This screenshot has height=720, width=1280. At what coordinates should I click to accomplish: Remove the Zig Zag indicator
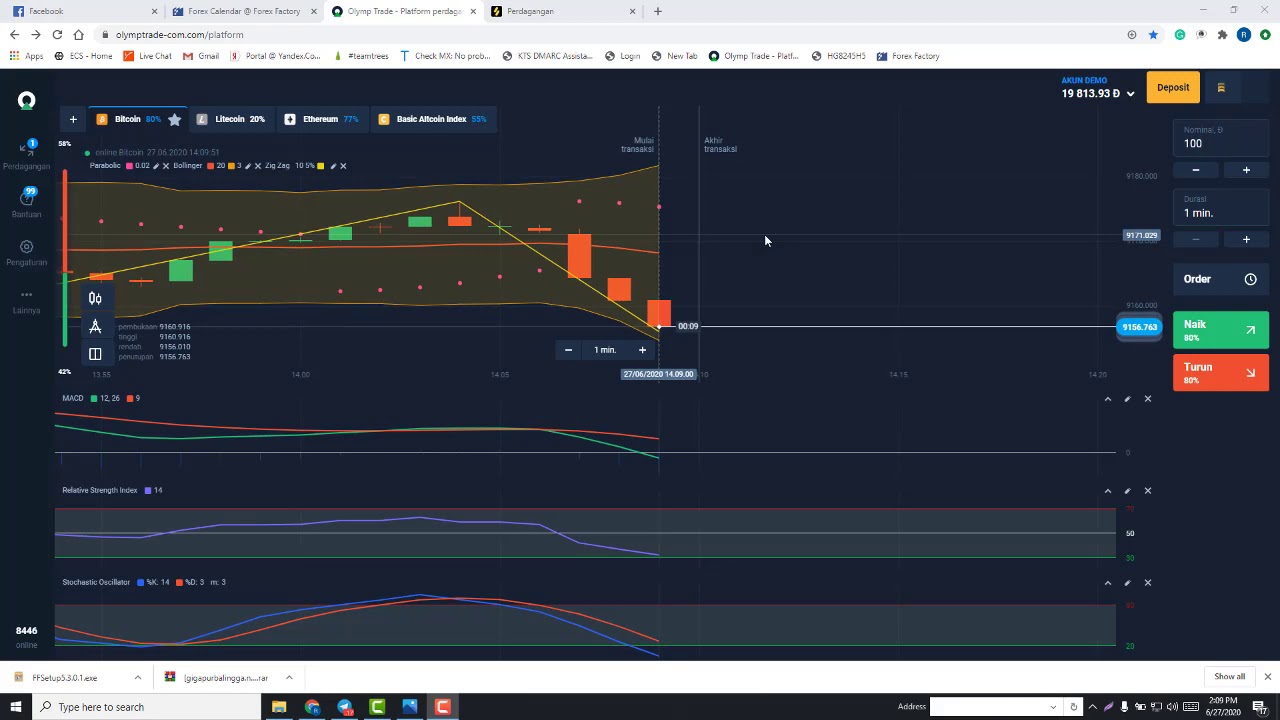343,166
